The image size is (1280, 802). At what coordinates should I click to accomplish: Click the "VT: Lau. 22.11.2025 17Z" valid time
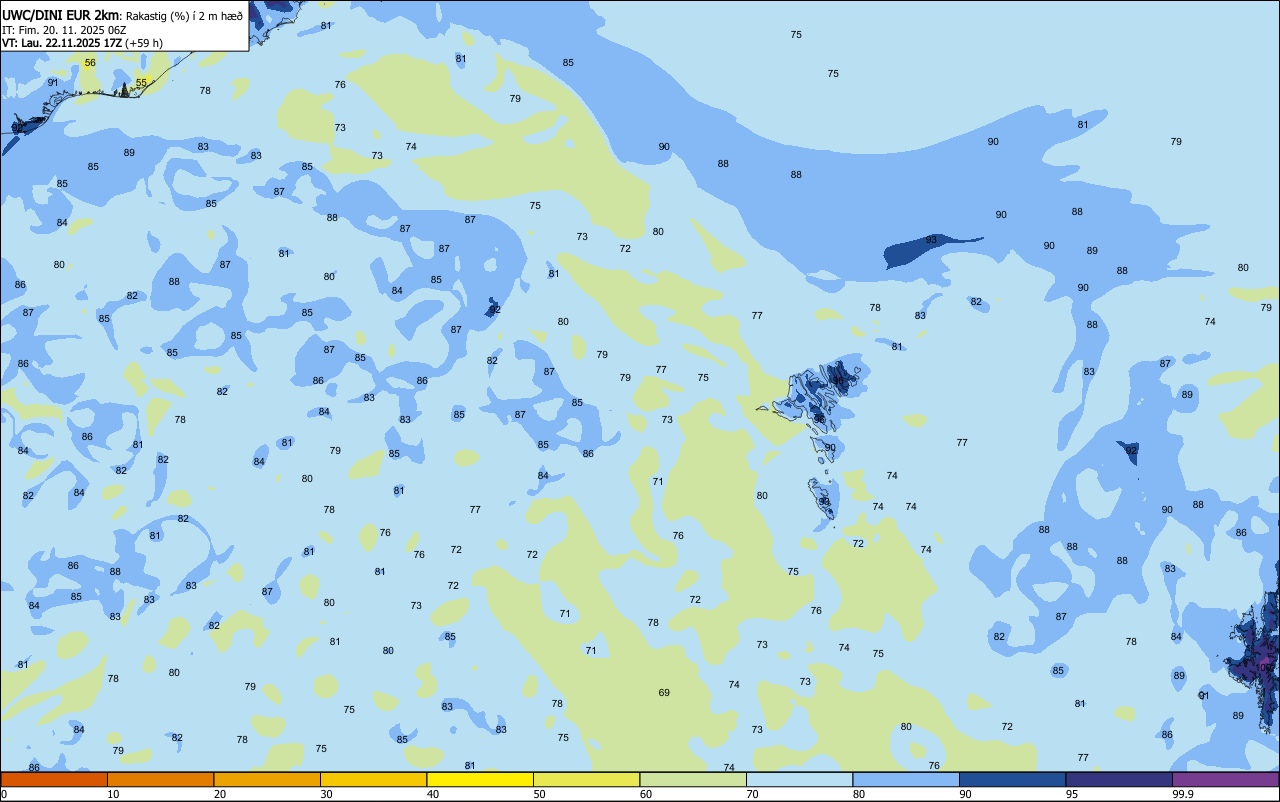click(x=62, y=43)
